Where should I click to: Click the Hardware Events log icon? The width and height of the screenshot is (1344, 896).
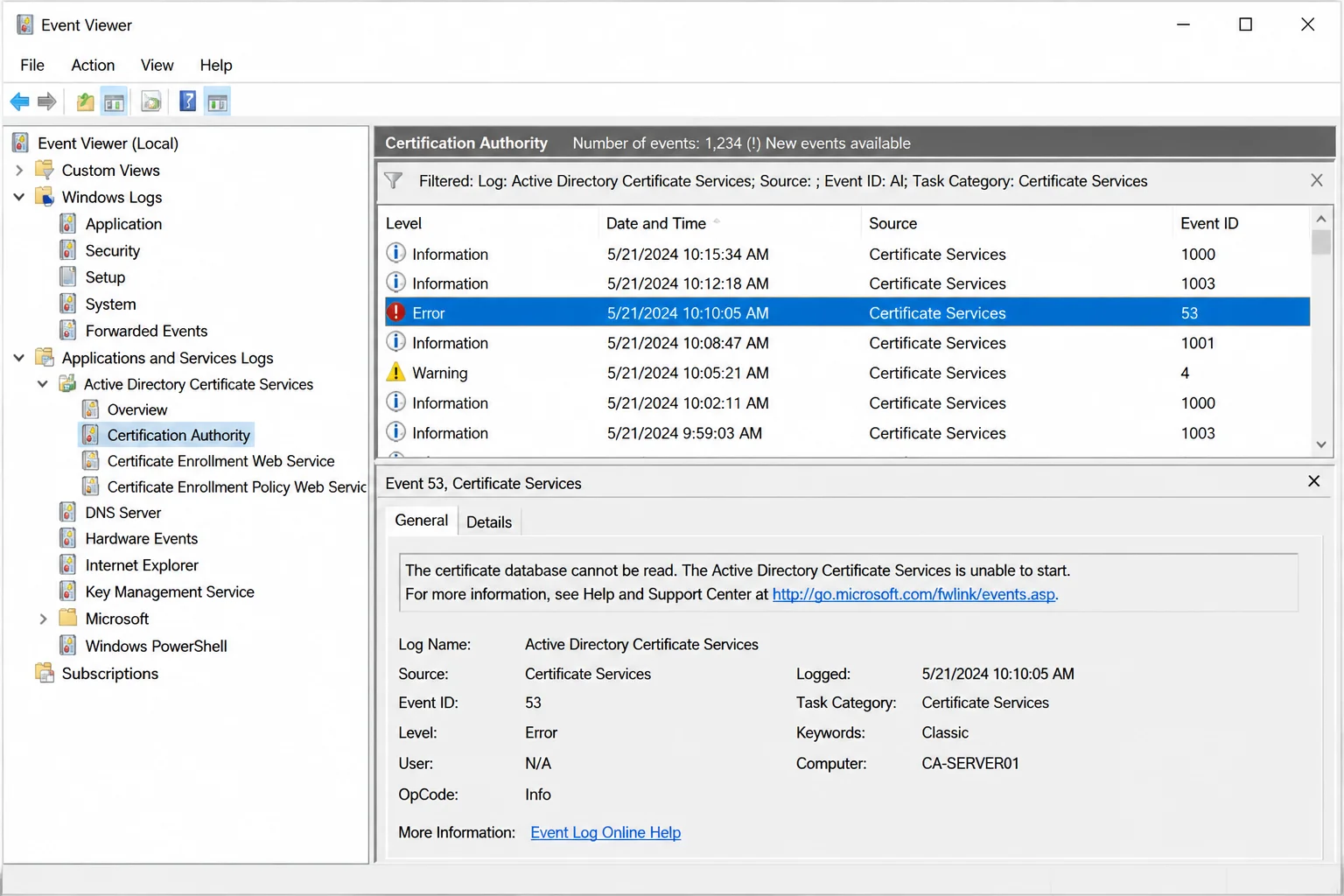(68, 538)
